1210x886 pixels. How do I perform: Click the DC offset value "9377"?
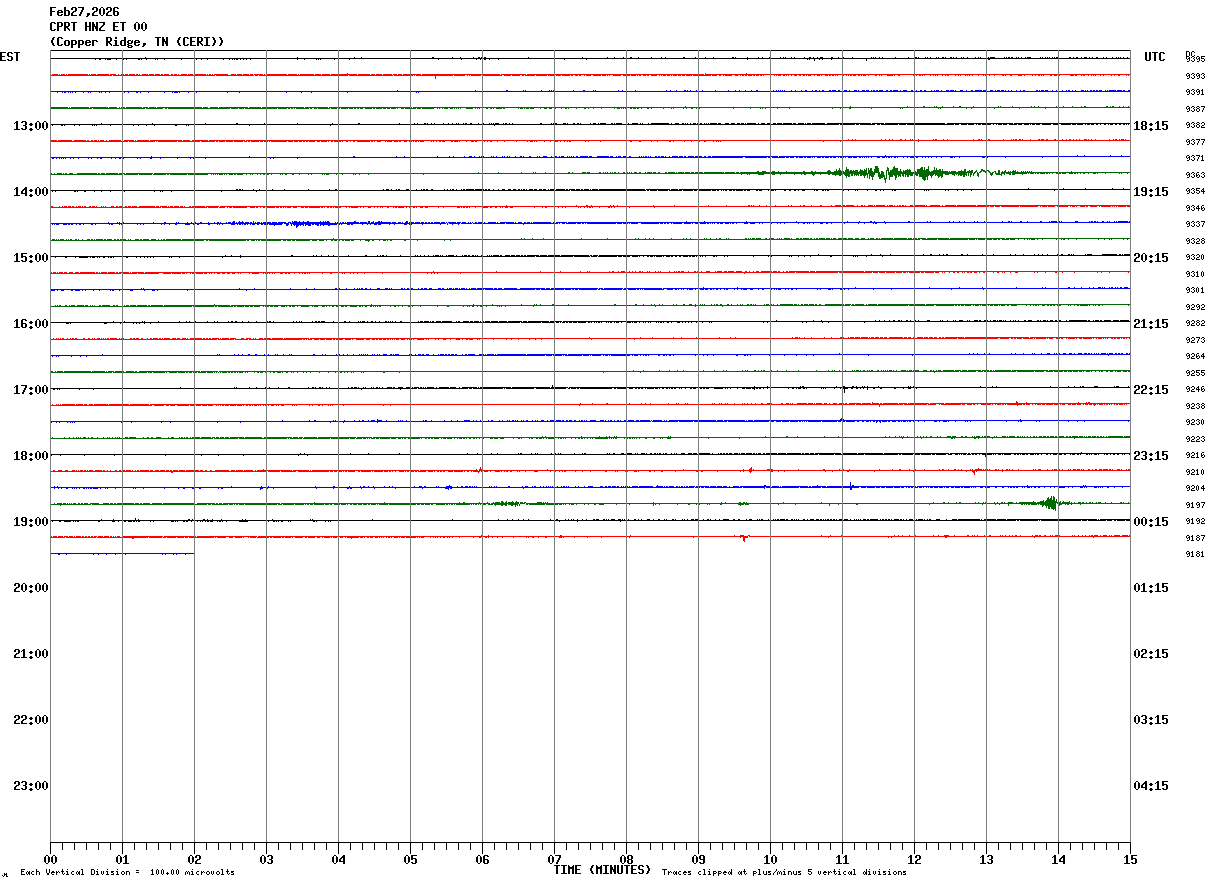pos(1195,142)
